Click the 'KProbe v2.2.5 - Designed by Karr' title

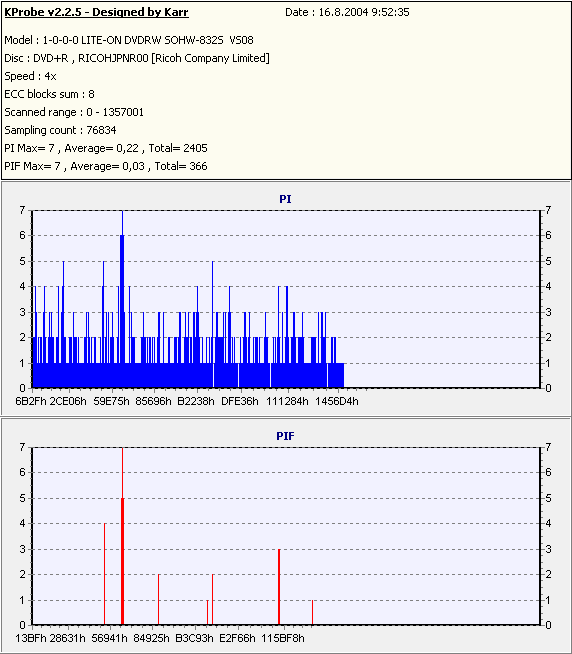96,12
